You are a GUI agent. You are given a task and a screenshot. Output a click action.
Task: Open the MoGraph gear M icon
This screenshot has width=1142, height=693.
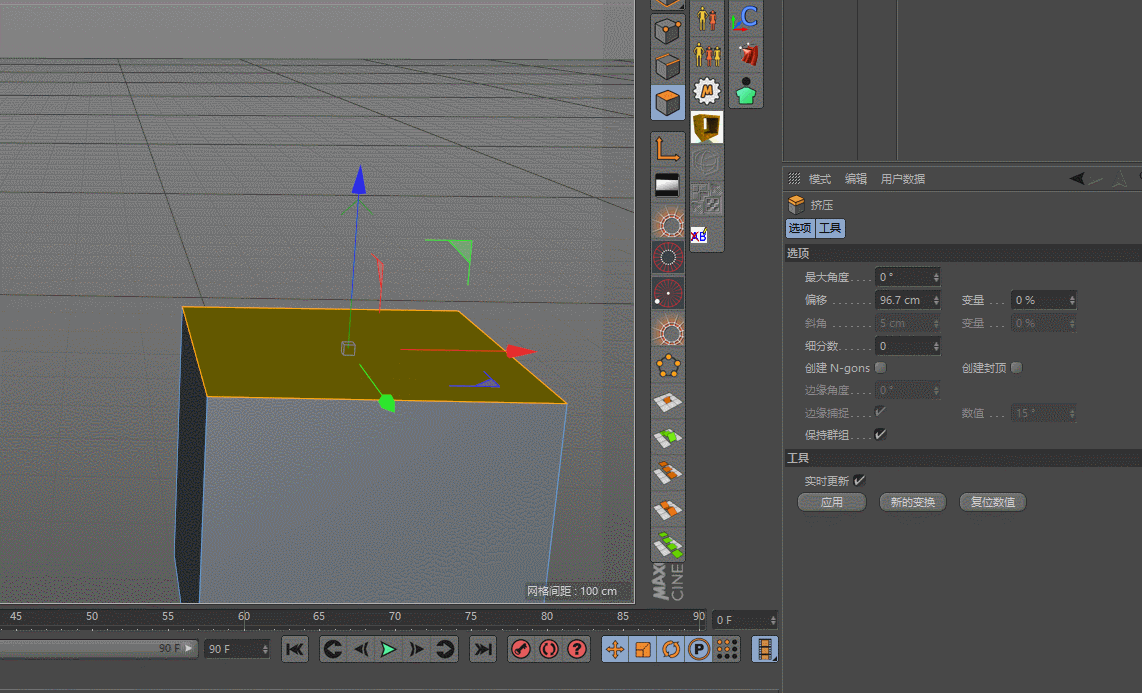706,91
